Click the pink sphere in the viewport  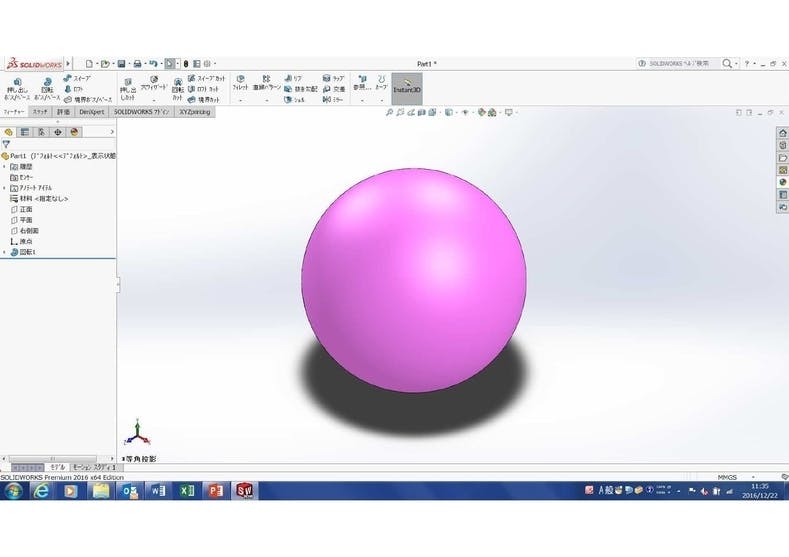(x=411, y=280)
